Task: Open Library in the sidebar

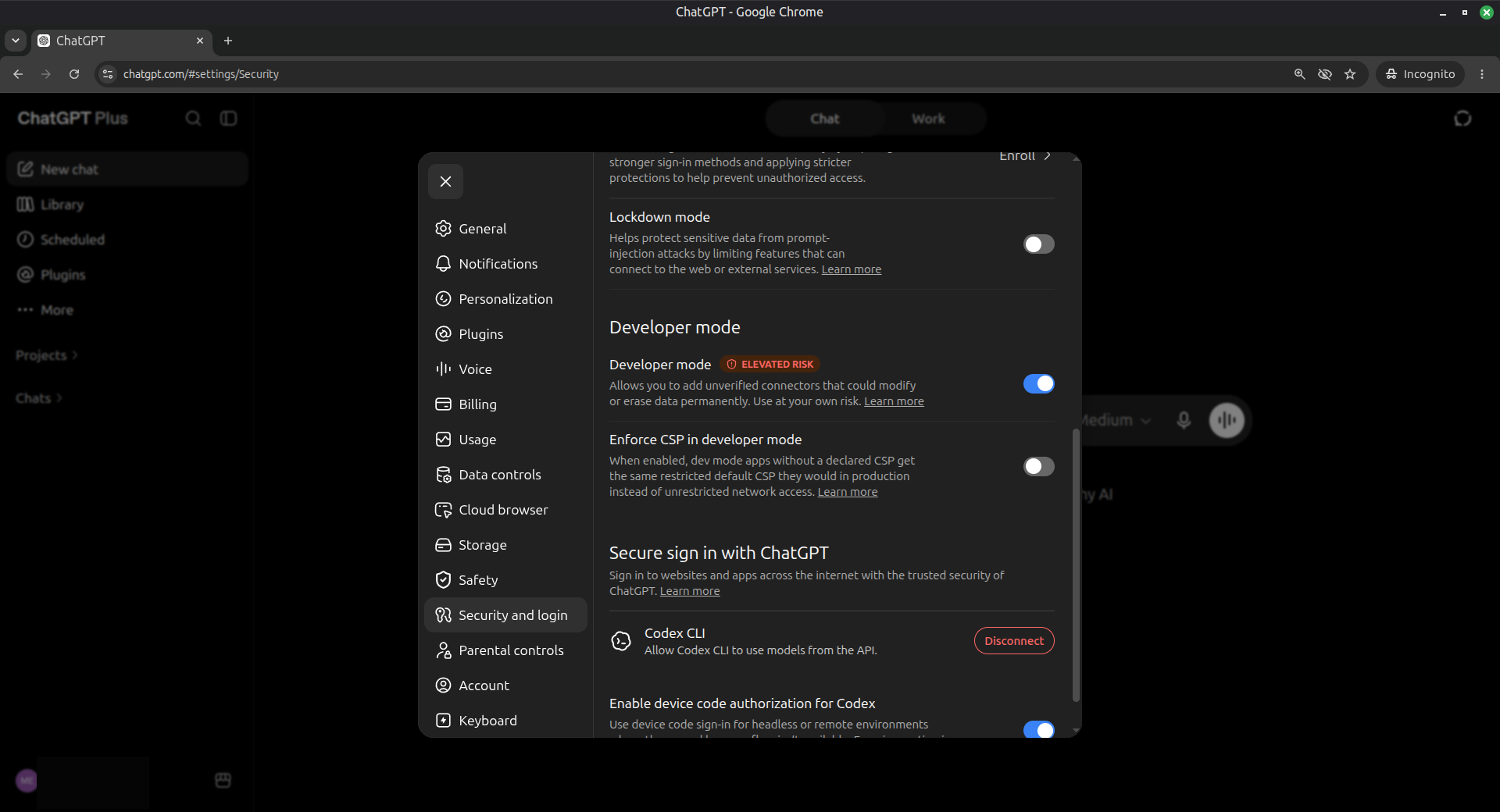Action: [127, 205]
